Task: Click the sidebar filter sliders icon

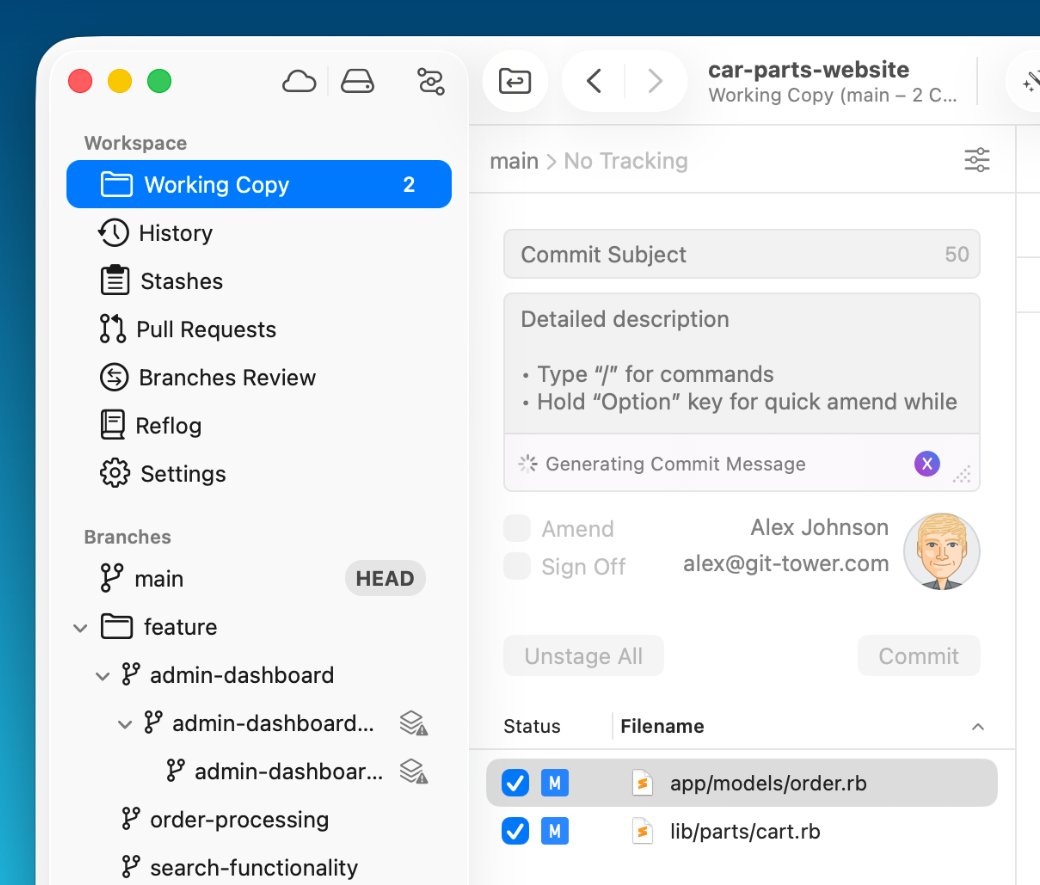Action: coord(431,82)
